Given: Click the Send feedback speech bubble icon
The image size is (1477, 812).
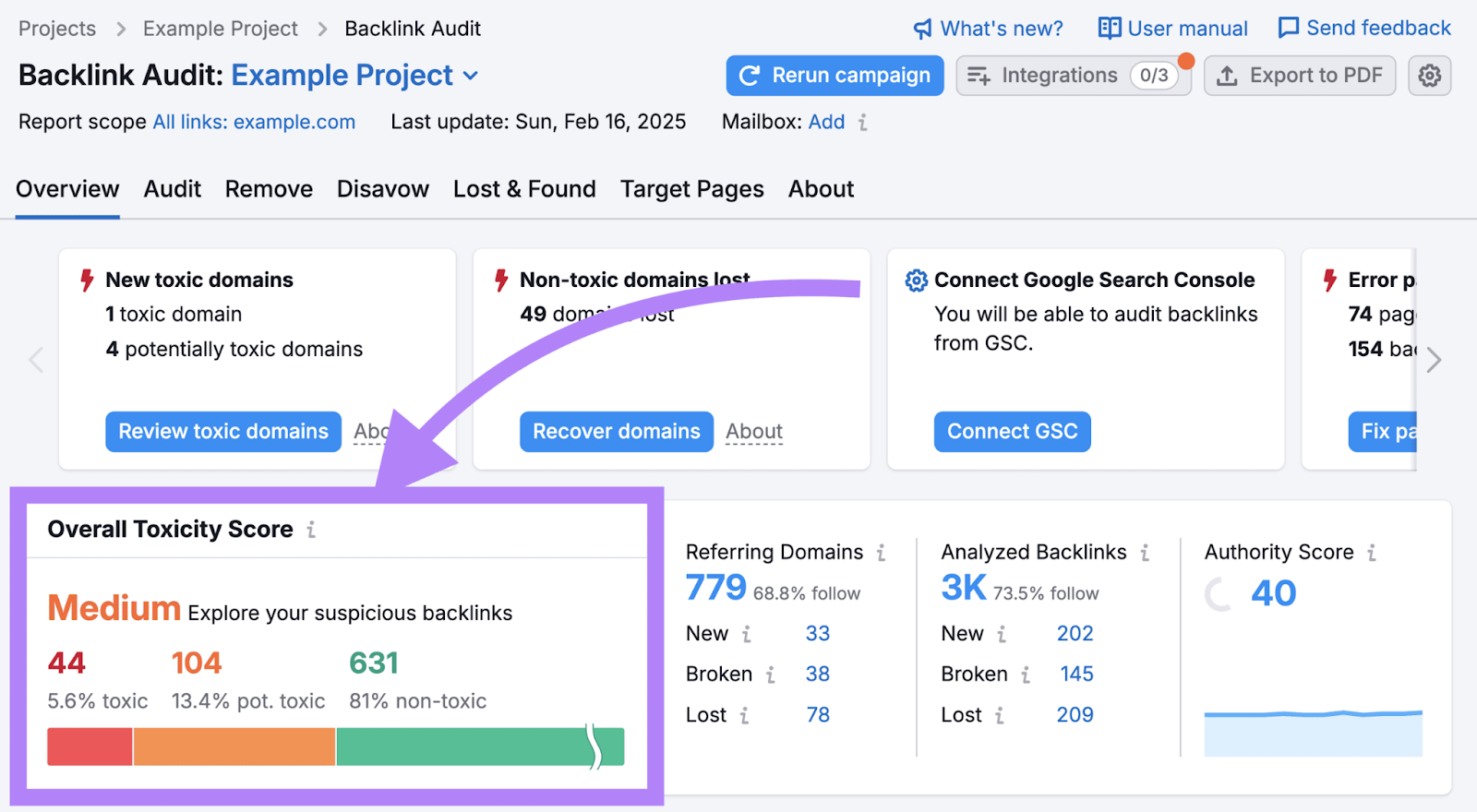Looking at the screenshot, I should (1288, 29).
